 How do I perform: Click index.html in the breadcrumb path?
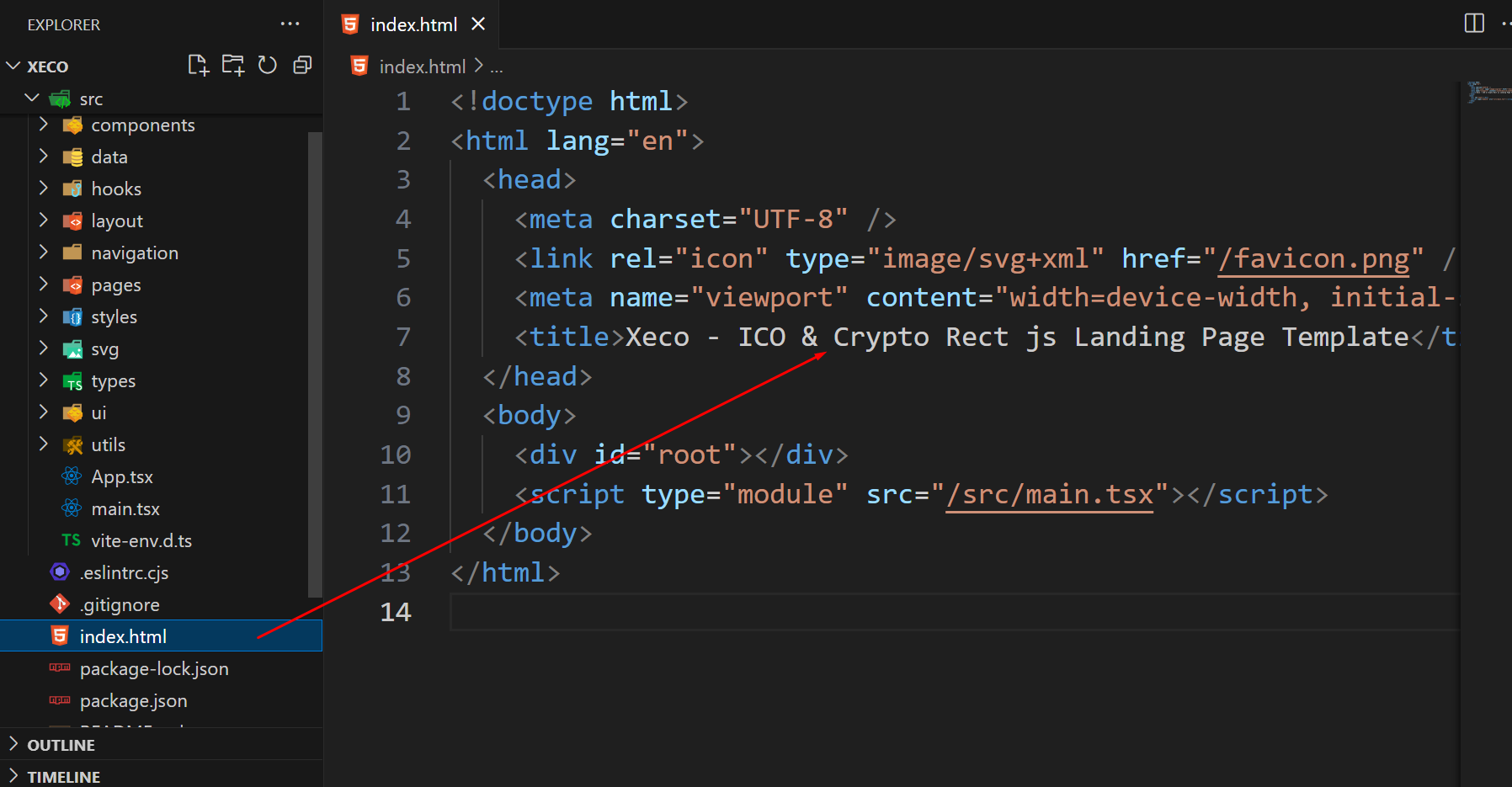click(422, 66)
